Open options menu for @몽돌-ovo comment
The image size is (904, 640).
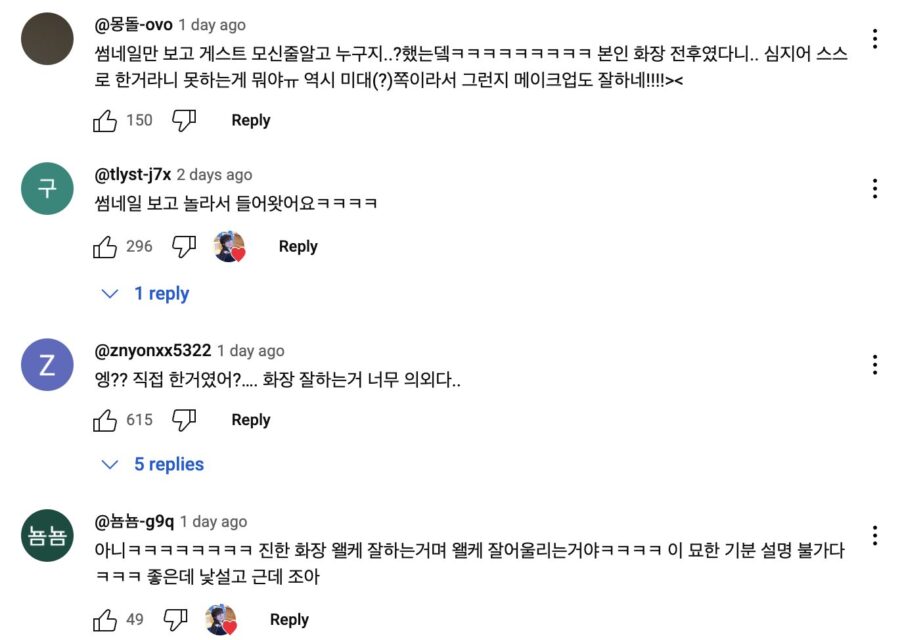tap(875, 39)
